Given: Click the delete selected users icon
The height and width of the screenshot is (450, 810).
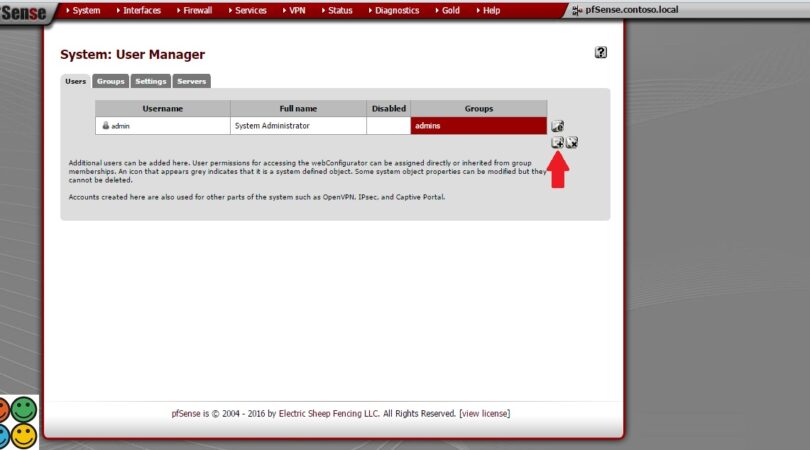Looking at the screenshot, I should coord(571,142).
